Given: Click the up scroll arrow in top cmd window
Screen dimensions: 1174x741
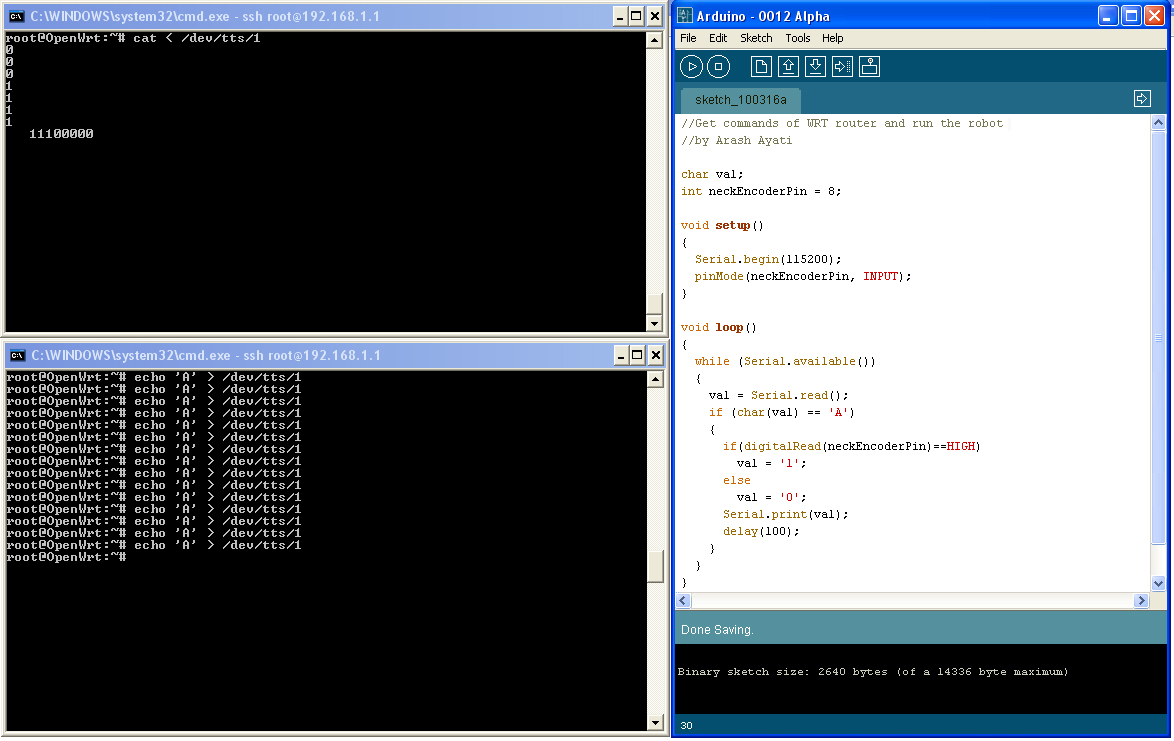Looking at the screenshot, I should tap(654, 40).
